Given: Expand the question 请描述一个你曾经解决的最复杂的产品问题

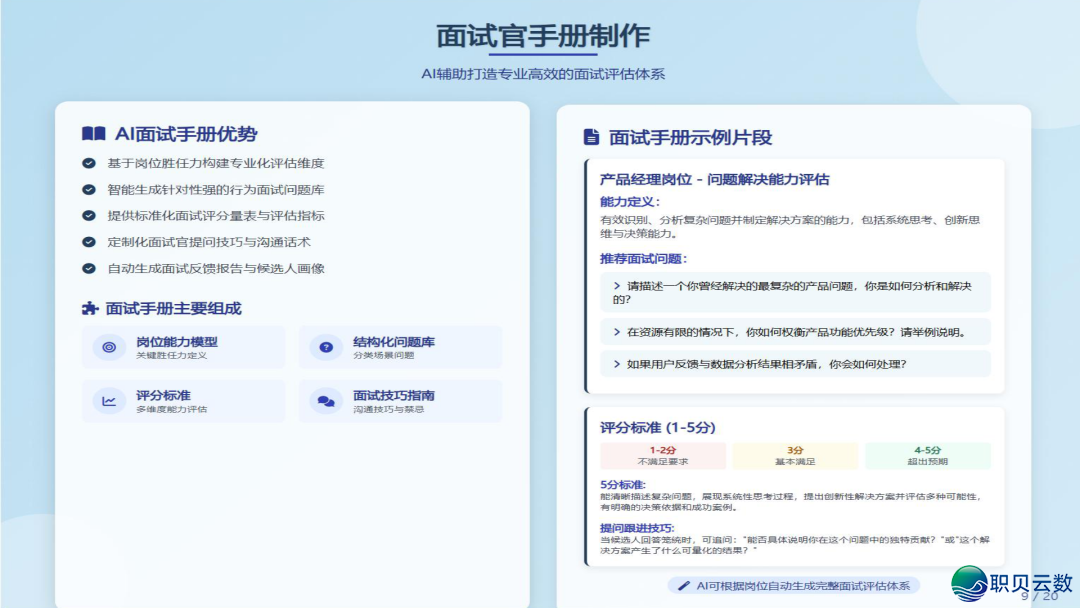Looking at the screenshot, I should pyautogui.click(x=795, y=292).
